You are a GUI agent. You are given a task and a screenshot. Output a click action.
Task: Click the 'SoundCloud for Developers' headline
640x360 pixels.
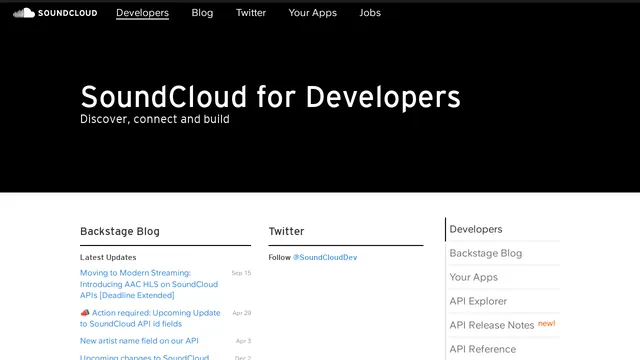270,97
